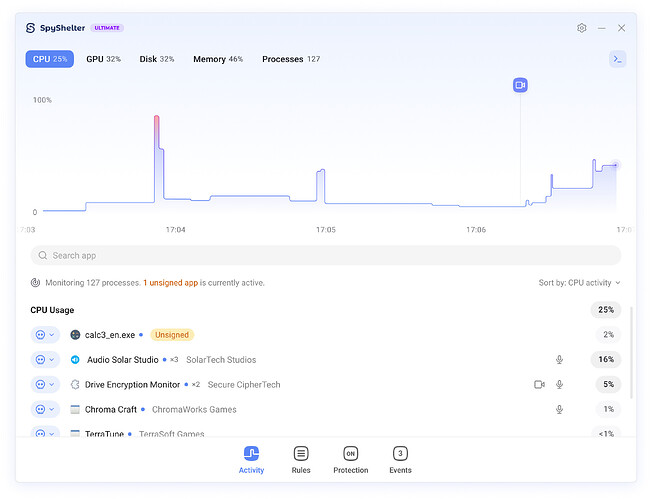The height and width of the screenshot is (499, 652).
Task: Click the 'ChromaWorks Games' publisher text
Action: (194, 410)
